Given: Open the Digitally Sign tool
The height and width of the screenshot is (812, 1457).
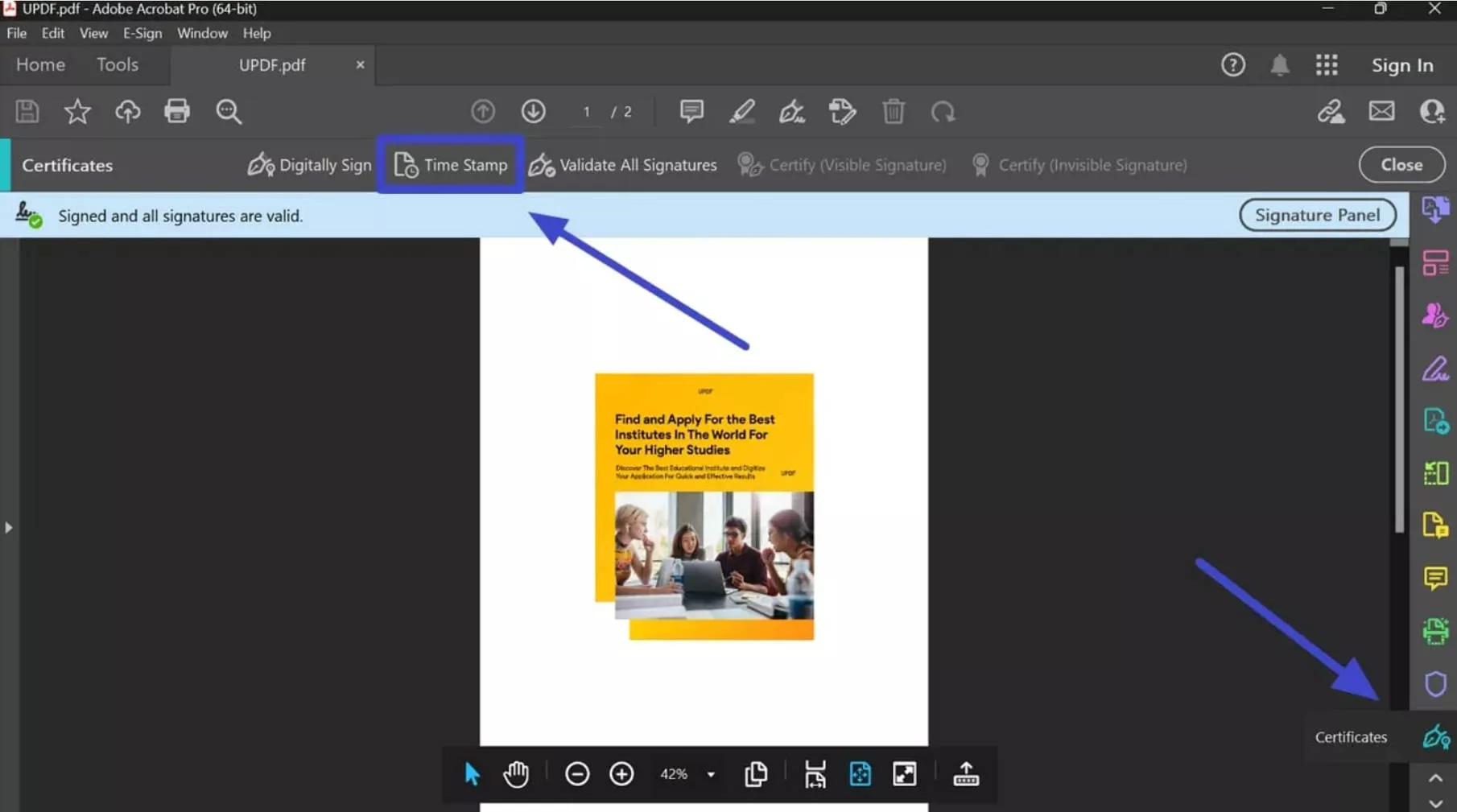Looking at the screenshot, I should pyautogui.click(x=309, y=164).
